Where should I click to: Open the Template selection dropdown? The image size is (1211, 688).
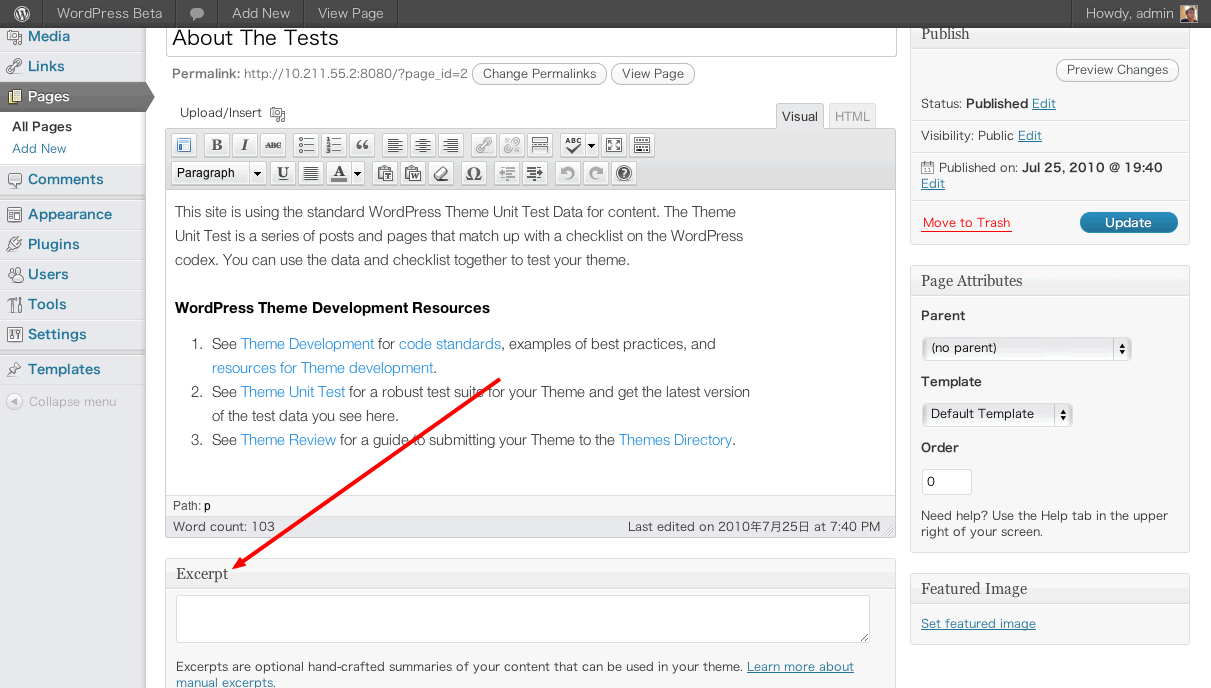(996, 414)
